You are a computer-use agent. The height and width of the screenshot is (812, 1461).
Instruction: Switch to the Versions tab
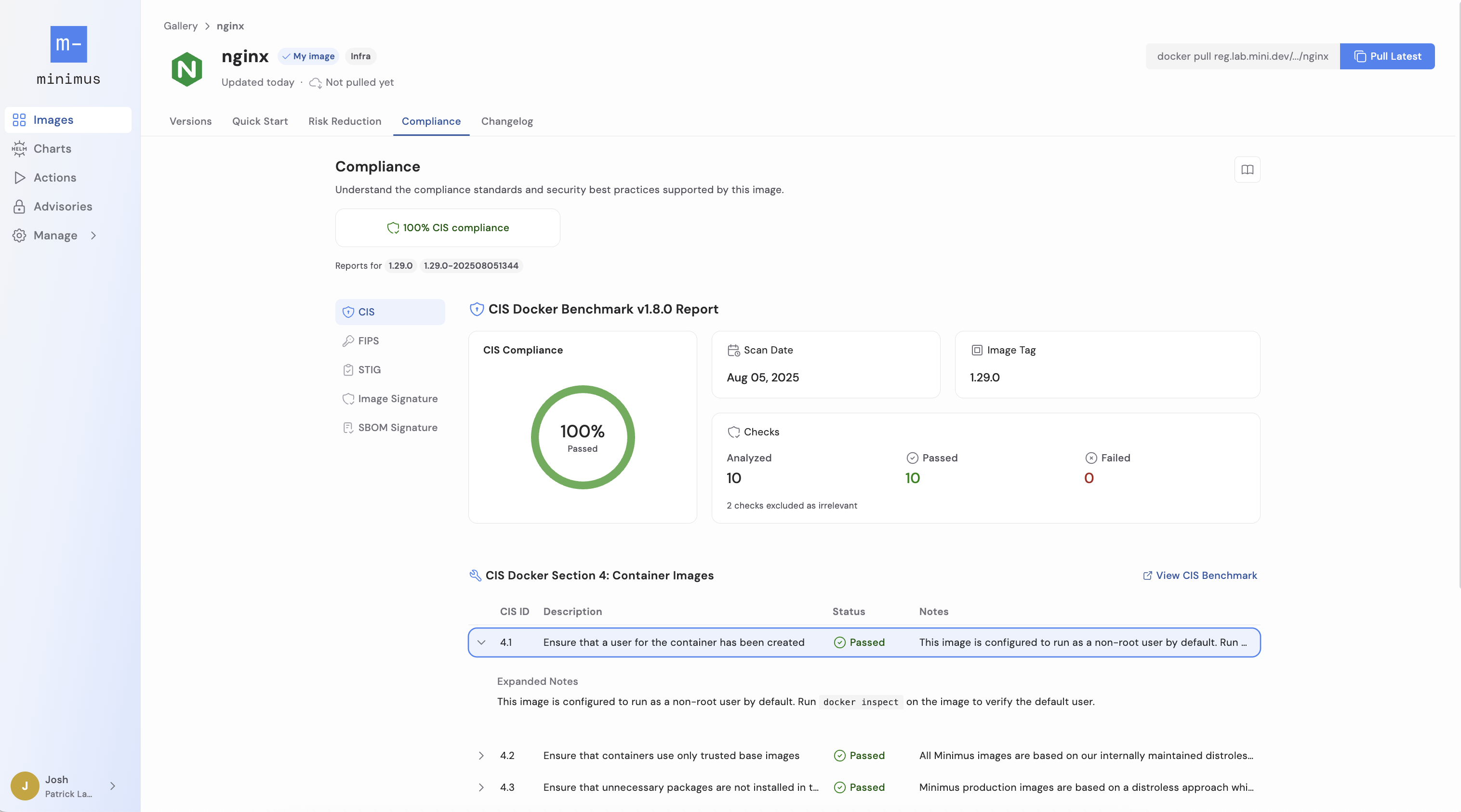[190, 121]
